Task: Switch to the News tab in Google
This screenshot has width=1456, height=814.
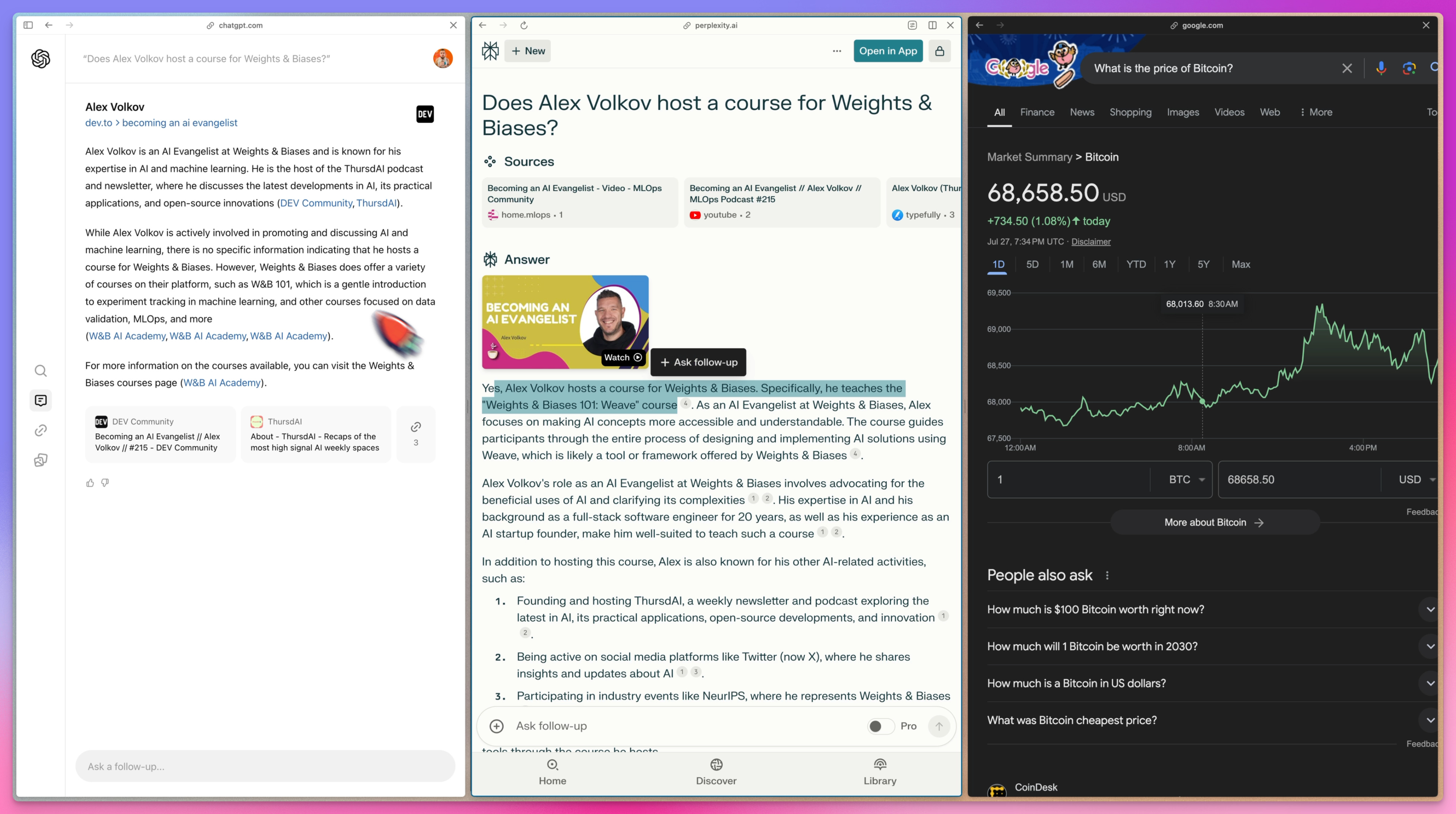Action: pyautogui.click(x=1082, y=112)
